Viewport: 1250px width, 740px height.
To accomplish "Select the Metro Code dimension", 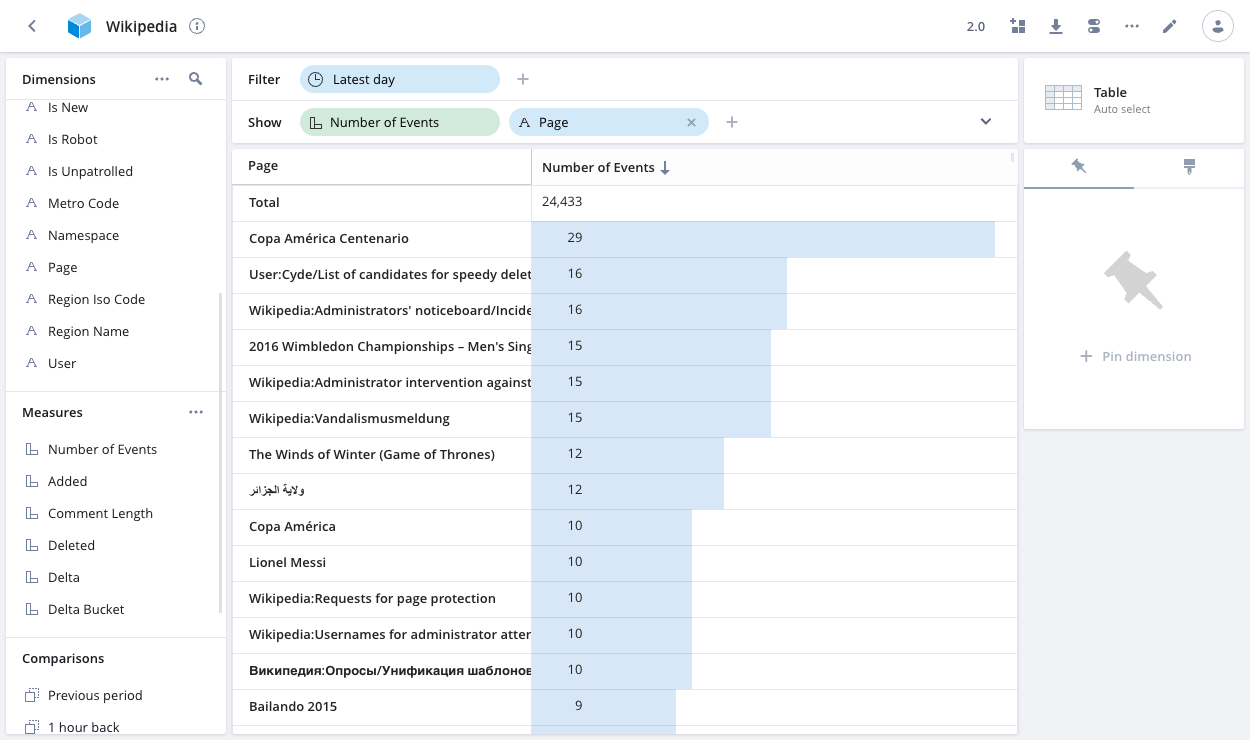I will [116, 203].
